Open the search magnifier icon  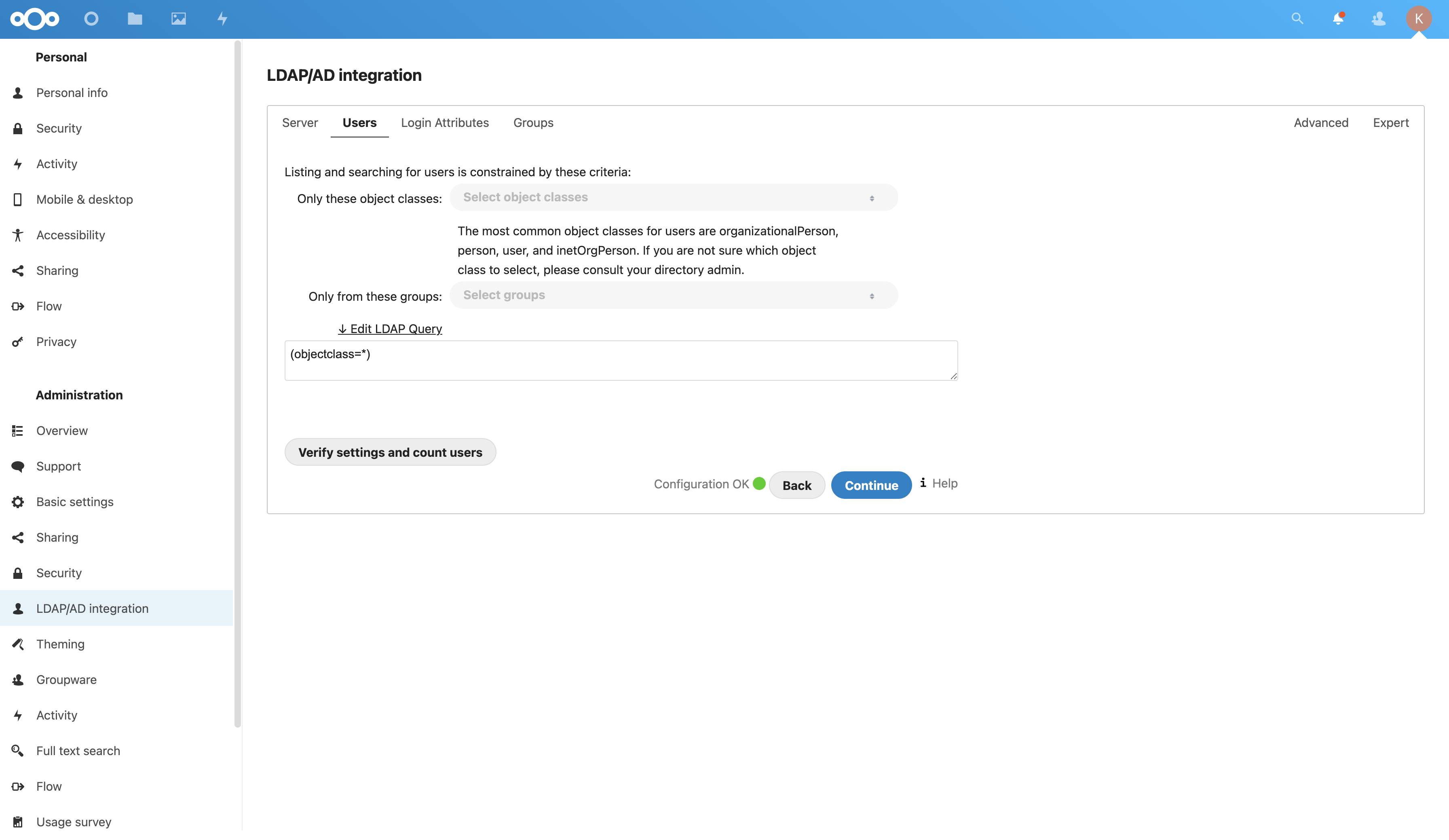(x=1297, y=19)
